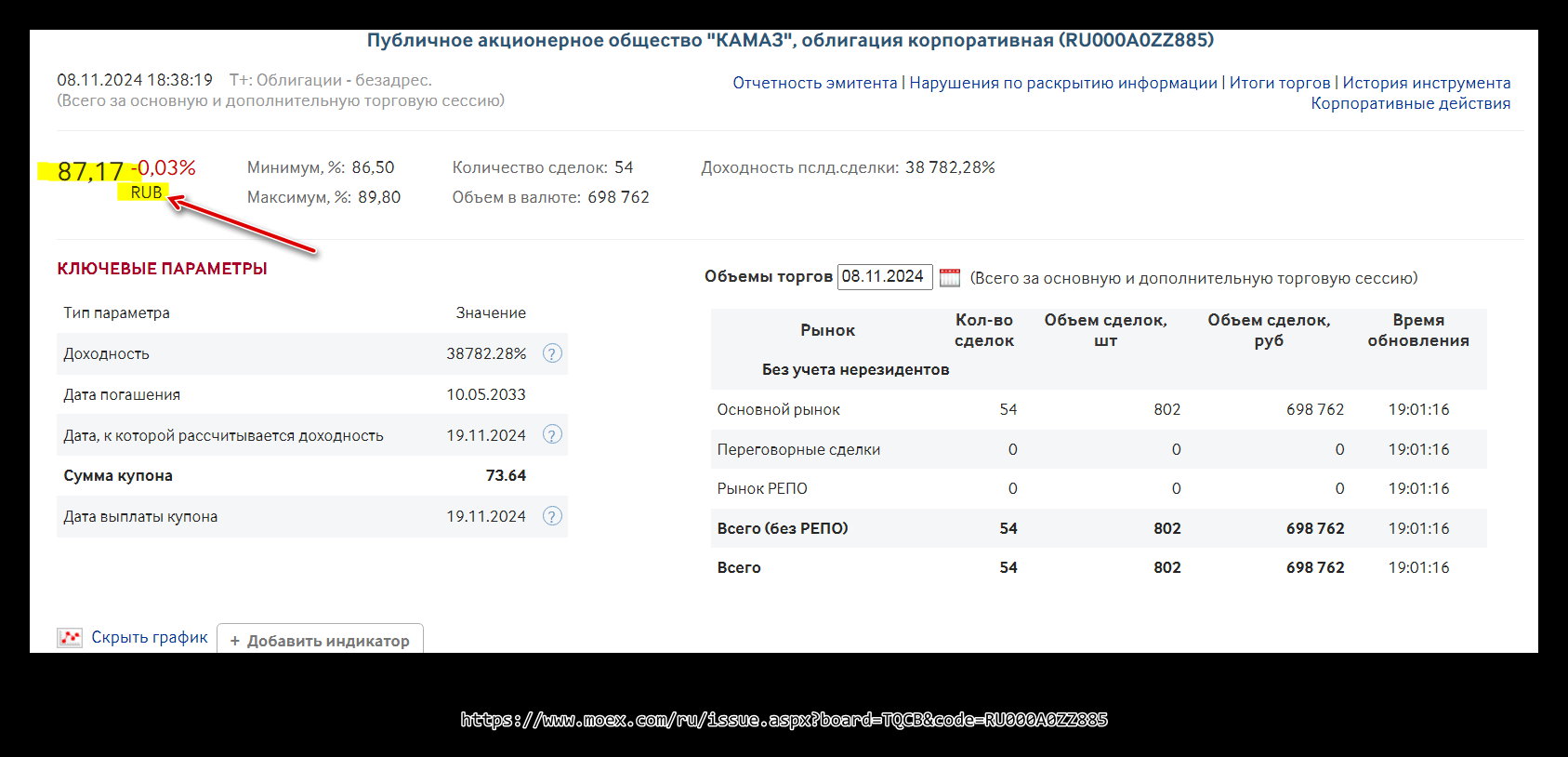Image resolution: width=1568 pixels, height=757 pixels.
Task: Click the 802 value in Основной рынок row
Action: (1167, 409)
